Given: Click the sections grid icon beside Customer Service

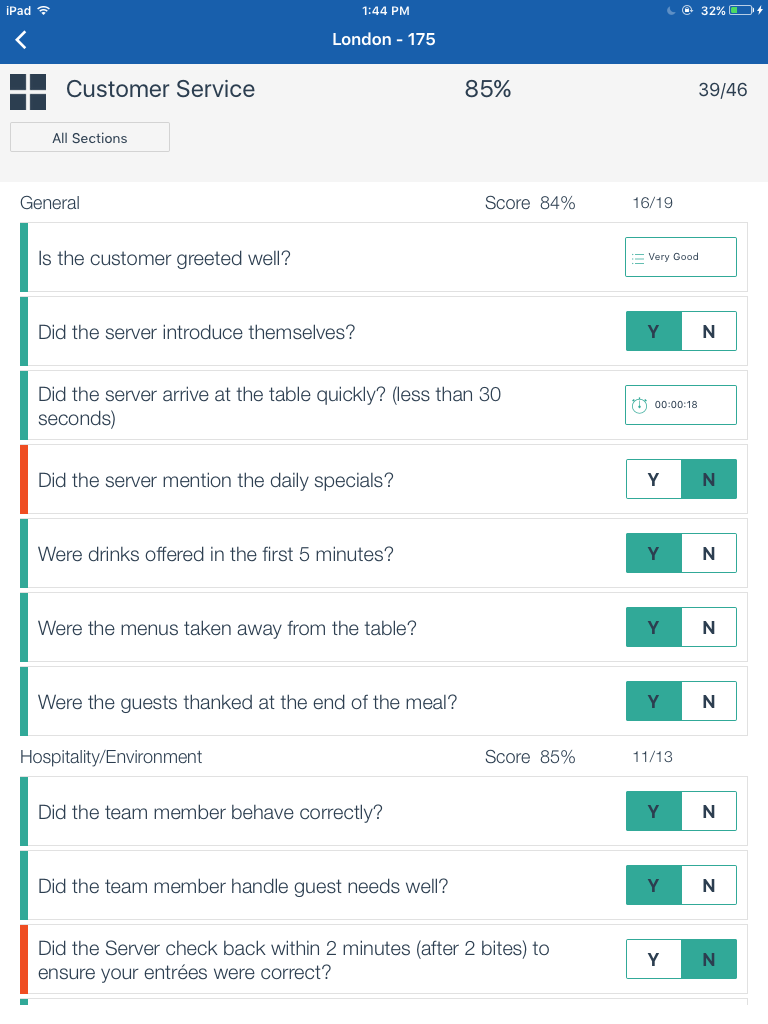Looking at the screenshot, I should tap(27, 91).
